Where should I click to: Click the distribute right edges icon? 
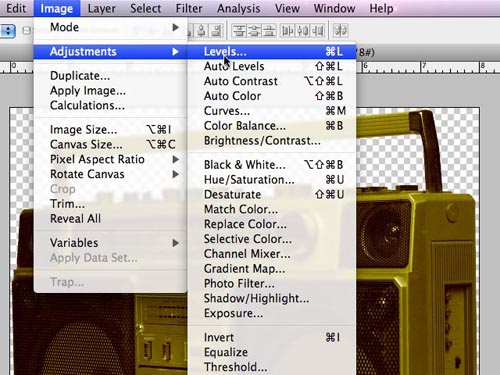(318, 31)
